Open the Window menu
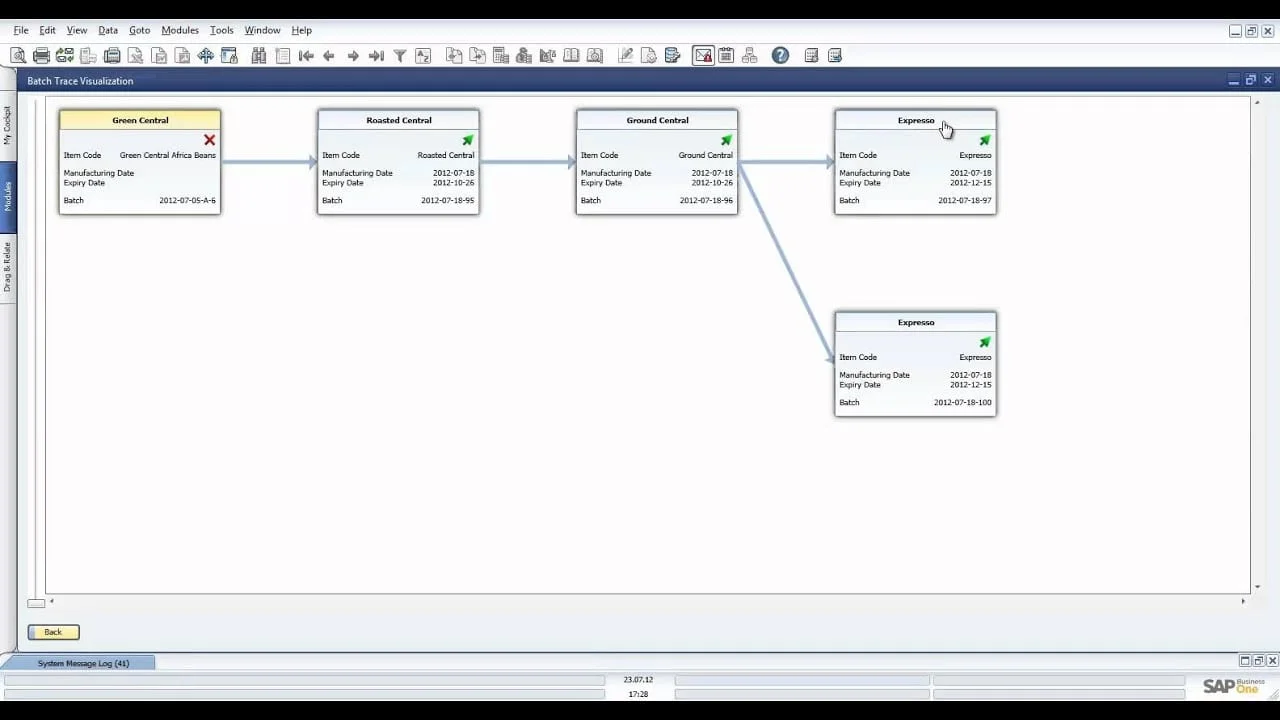 point(262,30)
